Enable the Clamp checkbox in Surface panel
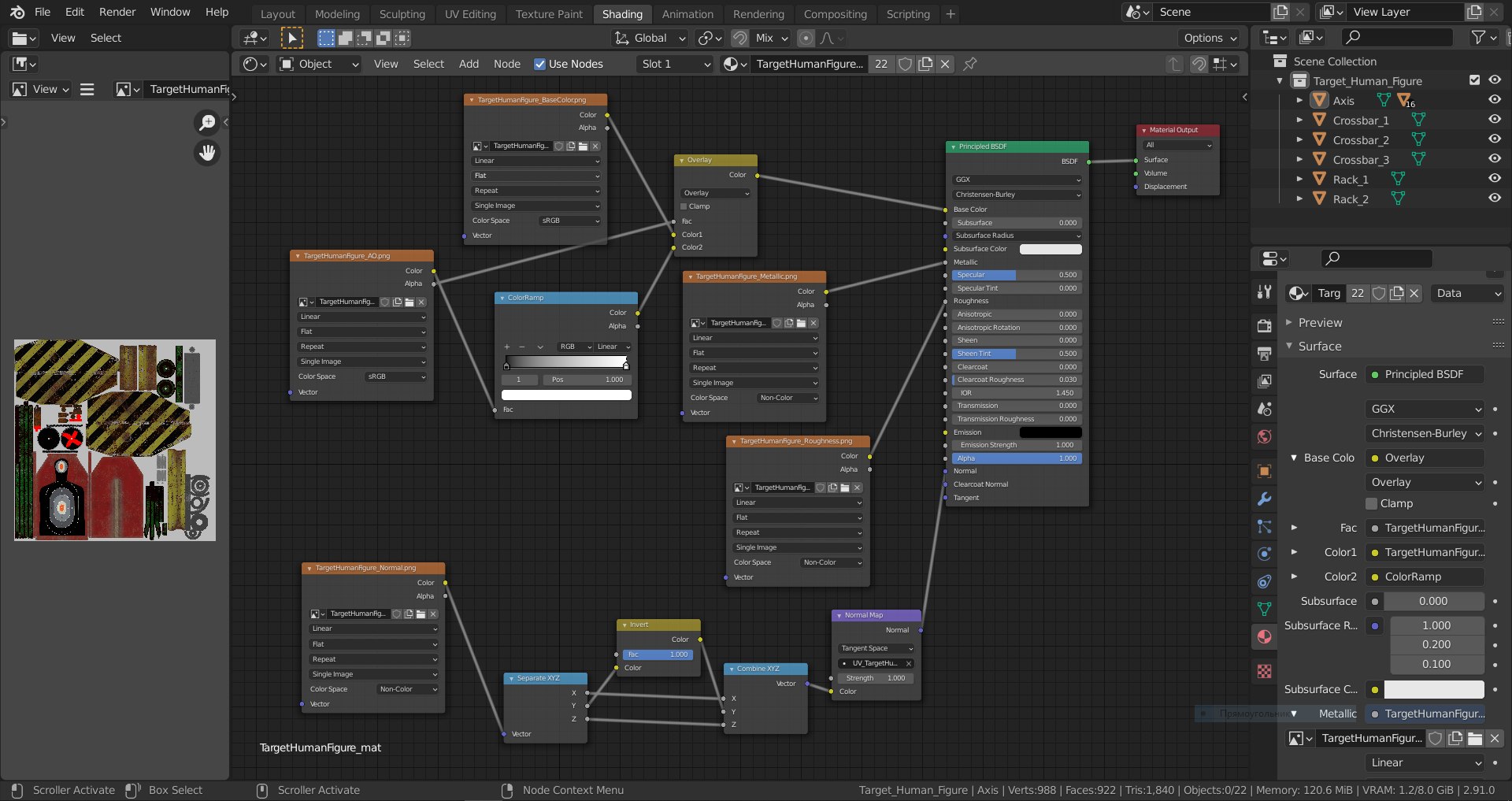 [1371, 503]
